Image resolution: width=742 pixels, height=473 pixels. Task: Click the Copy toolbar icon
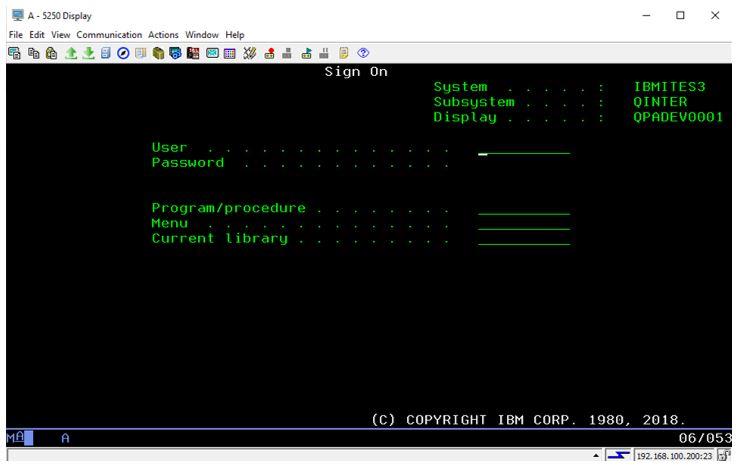33,53
